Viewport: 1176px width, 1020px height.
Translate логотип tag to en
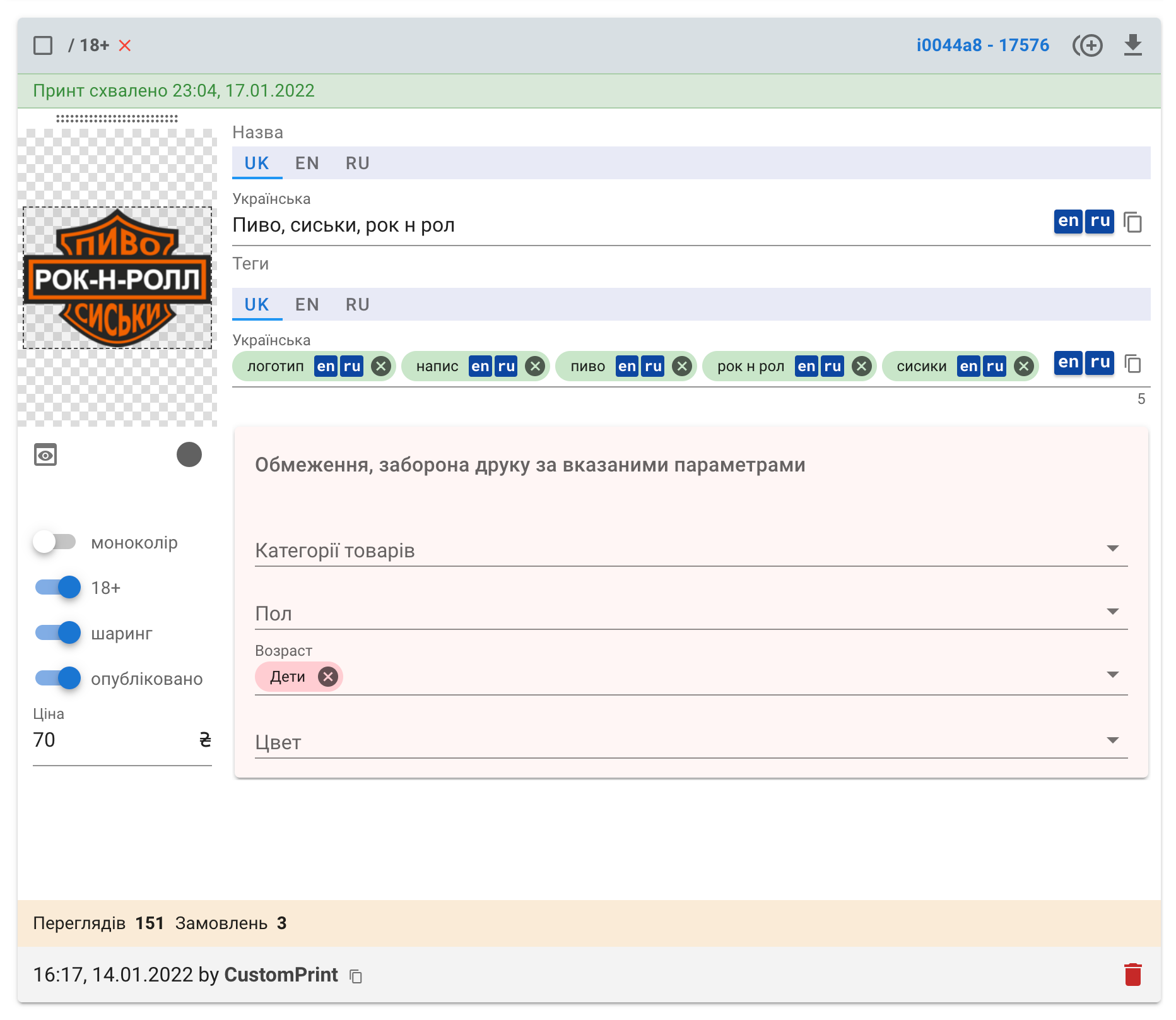tap(326, 366)
